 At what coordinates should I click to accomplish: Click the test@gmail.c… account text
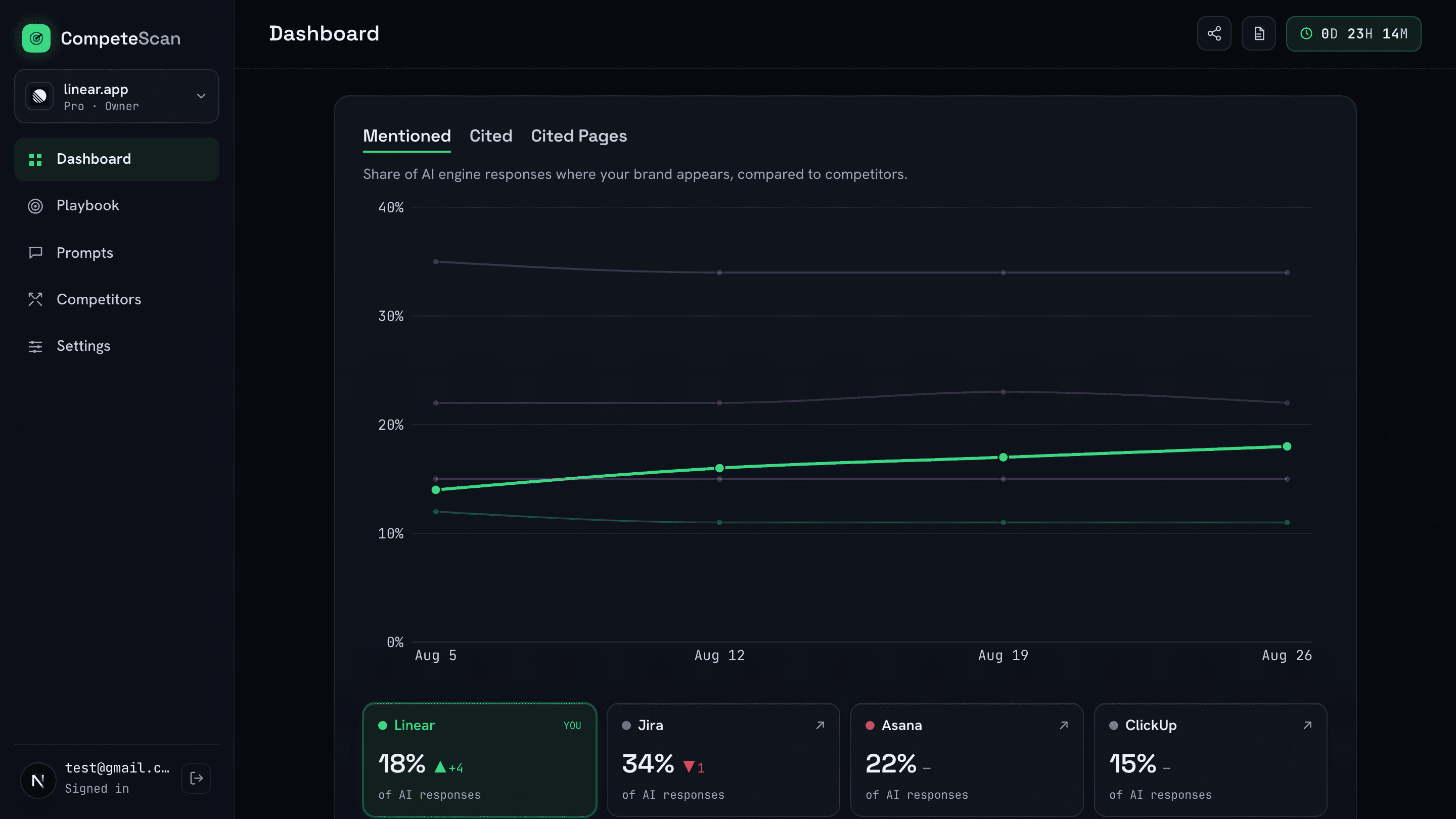point(117,768)
